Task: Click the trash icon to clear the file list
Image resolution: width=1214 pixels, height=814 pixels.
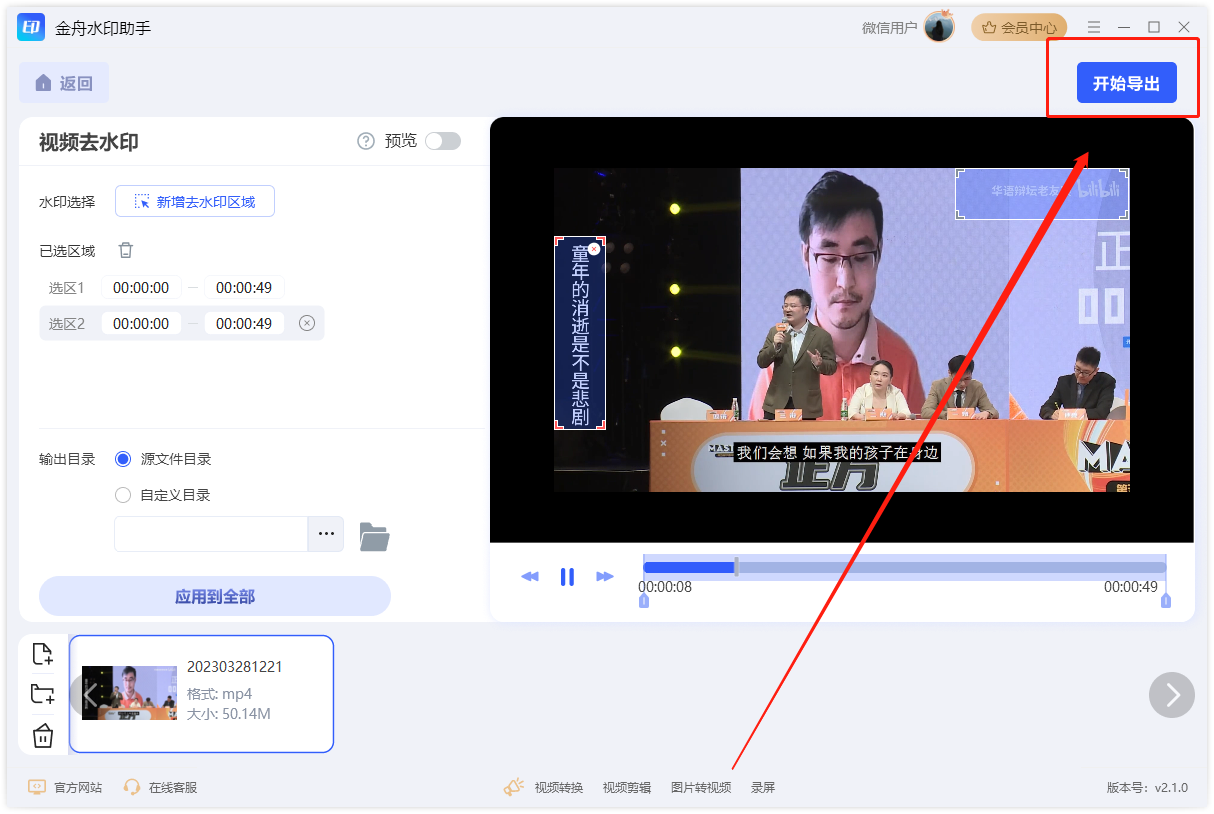Action: (x=43, y=735)
